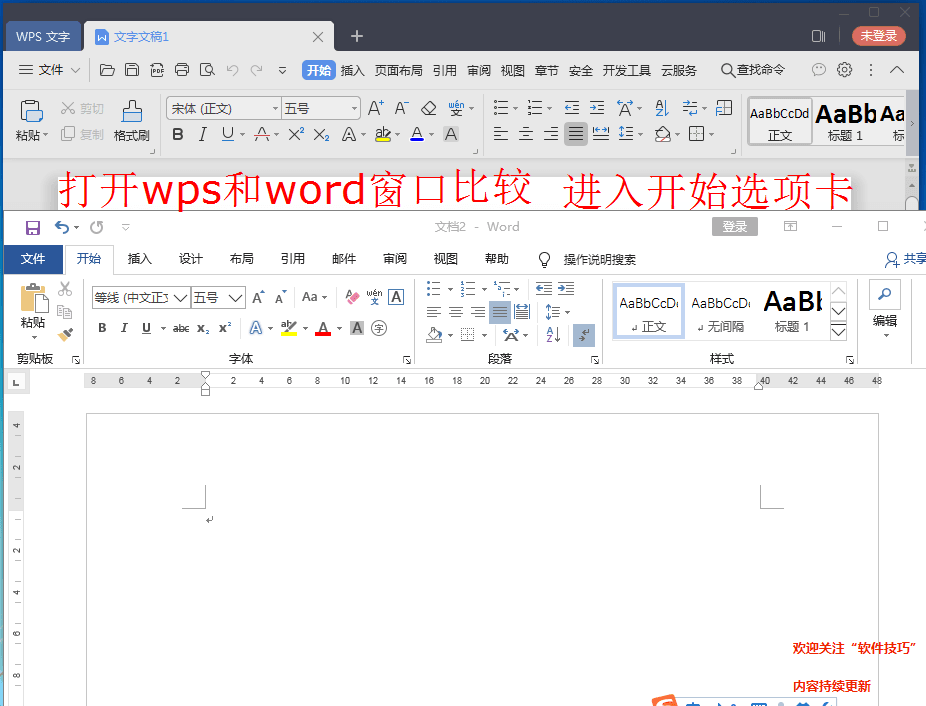Image resolution: width=926 pixels, height=706 pixels.
Task: Open Word 邮件 tab
Action: 344,259
